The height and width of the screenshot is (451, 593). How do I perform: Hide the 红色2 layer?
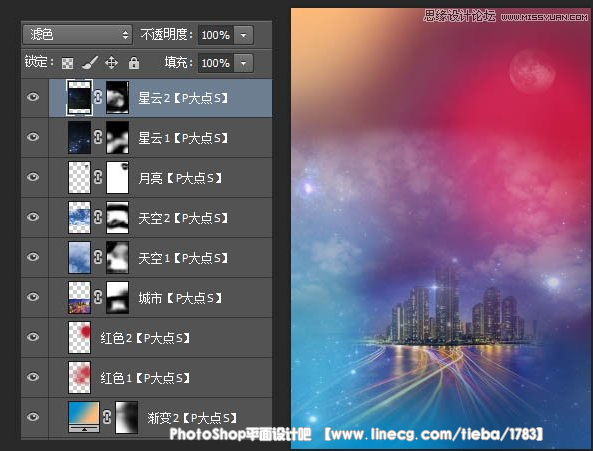(x=33, y=337)
